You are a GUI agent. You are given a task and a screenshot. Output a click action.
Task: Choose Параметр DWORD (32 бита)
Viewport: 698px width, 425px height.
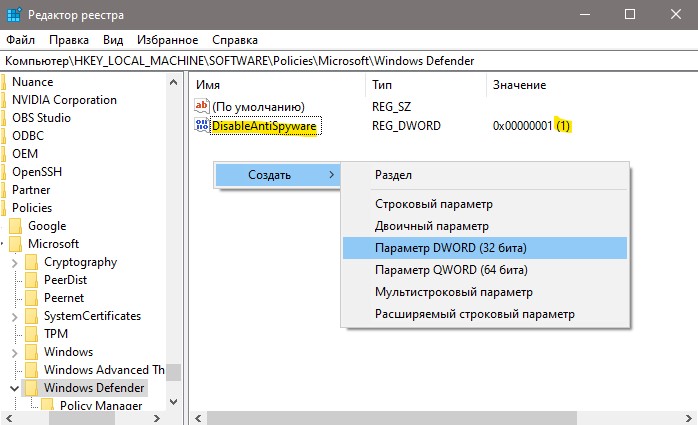(x=485, y=248)
